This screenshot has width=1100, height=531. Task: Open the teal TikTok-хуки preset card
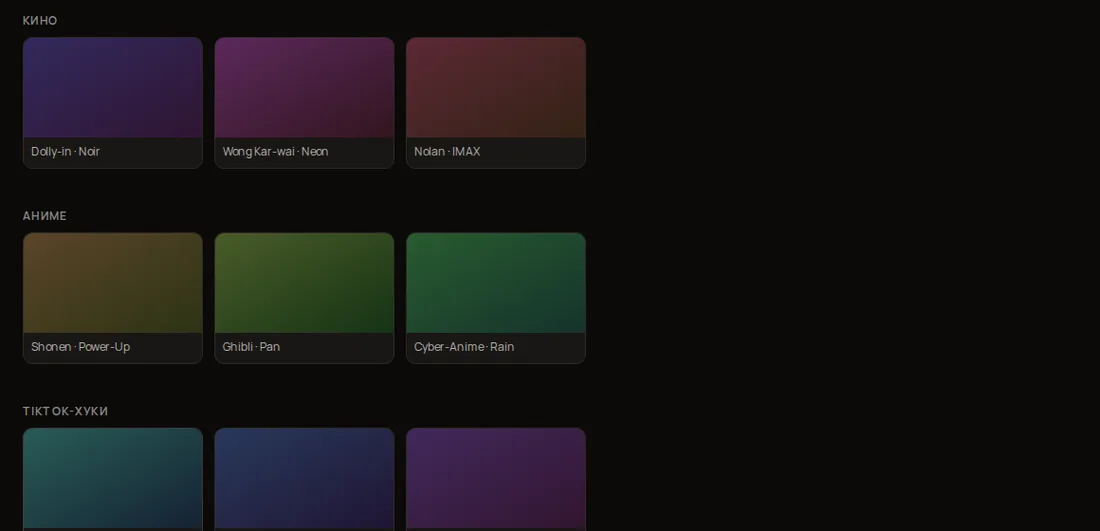tap(113, 479)
